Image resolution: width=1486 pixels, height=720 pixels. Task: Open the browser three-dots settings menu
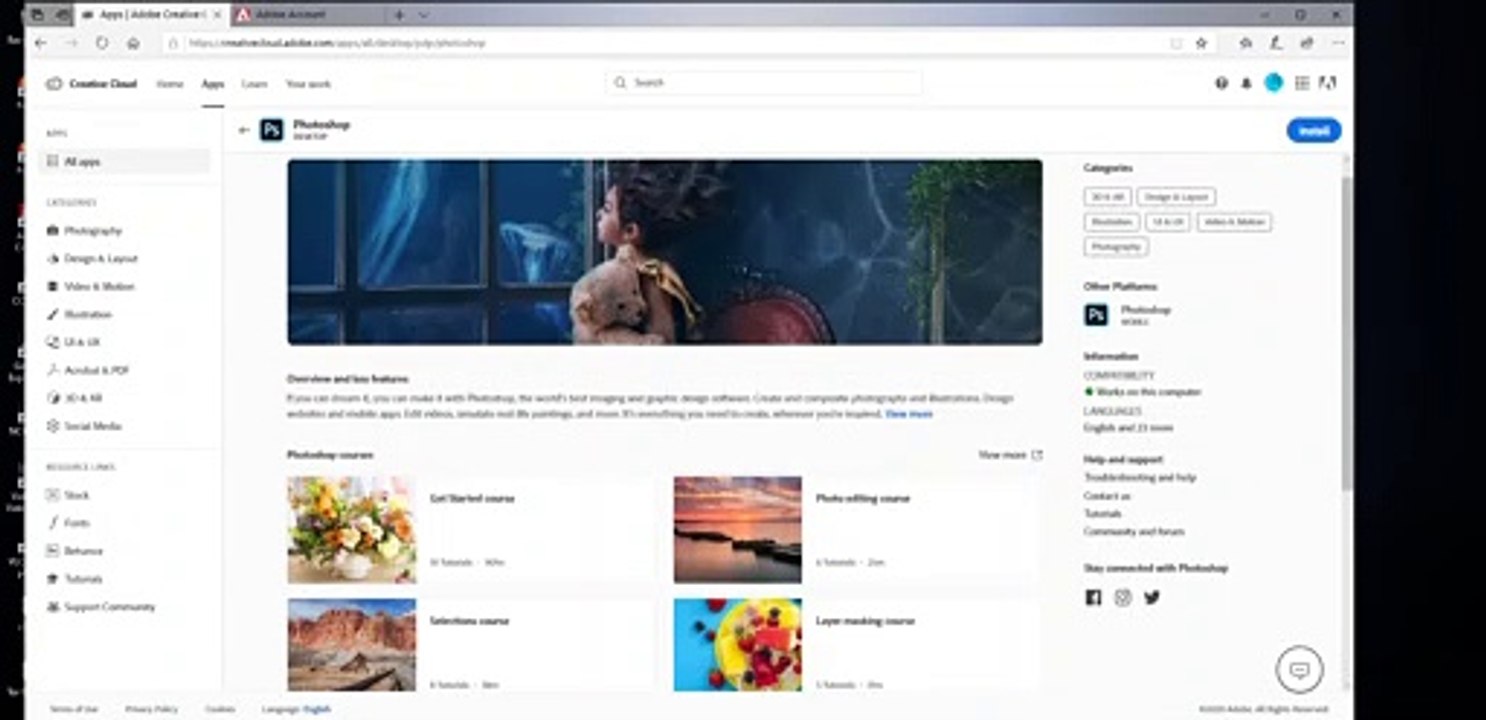click(1338, 43)
